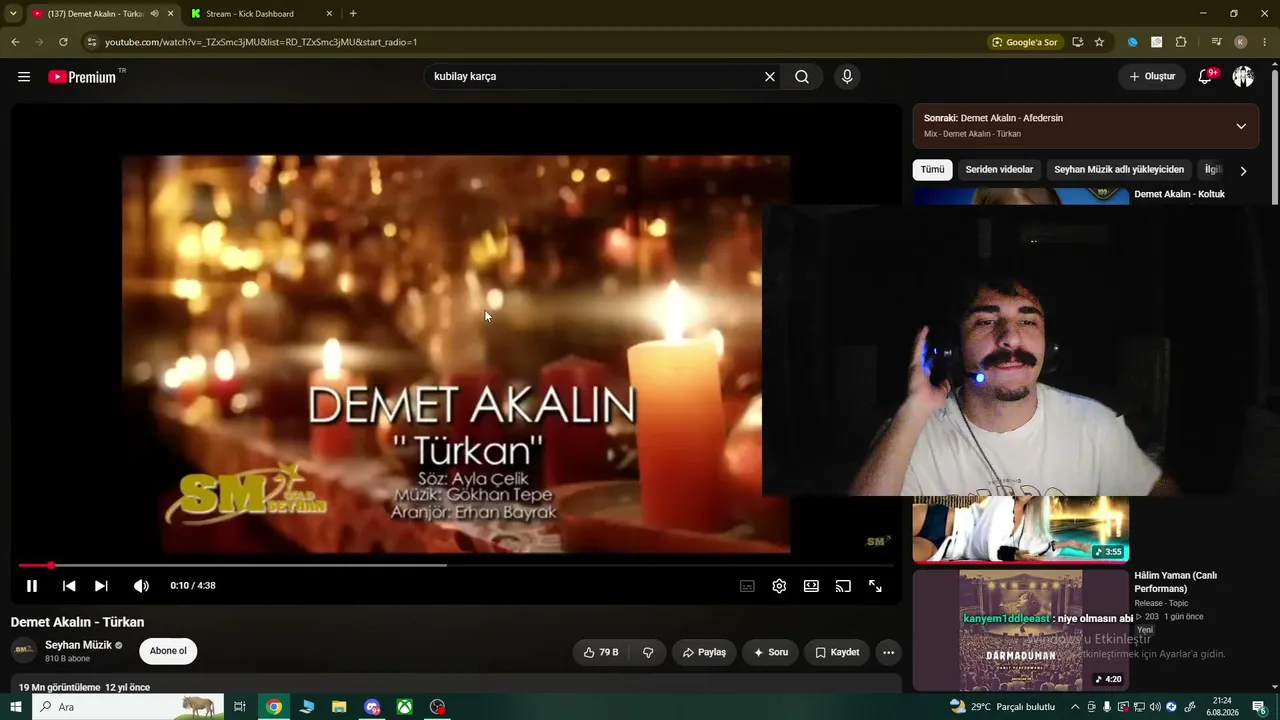1280x720 pixels.
Task: Show hidden system tray icons
Action: (1076, 707)
